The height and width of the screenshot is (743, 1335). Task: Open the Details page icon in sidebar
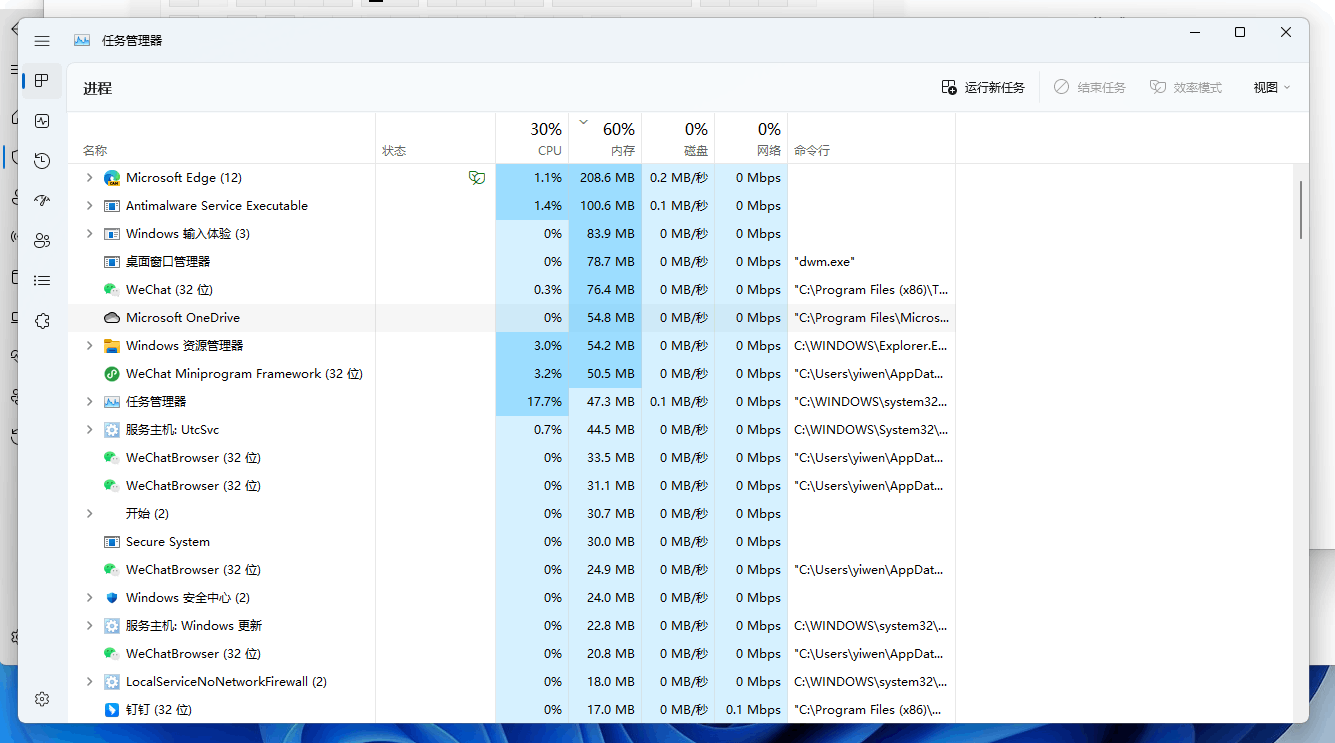point(42,281)
